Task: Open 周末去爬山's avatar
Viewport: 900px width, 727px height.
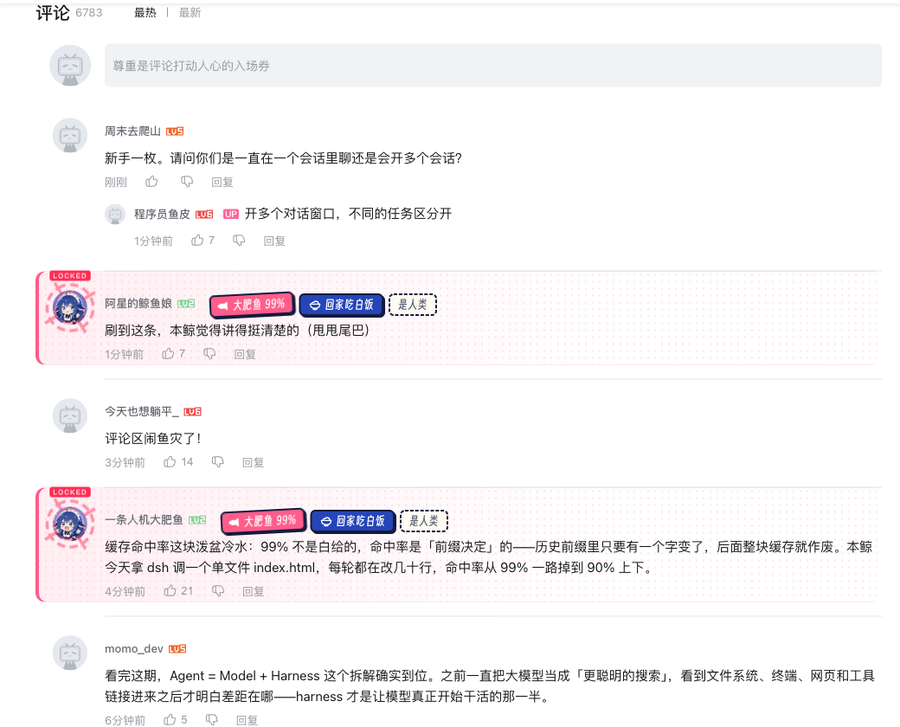Action: coord(70,136)
